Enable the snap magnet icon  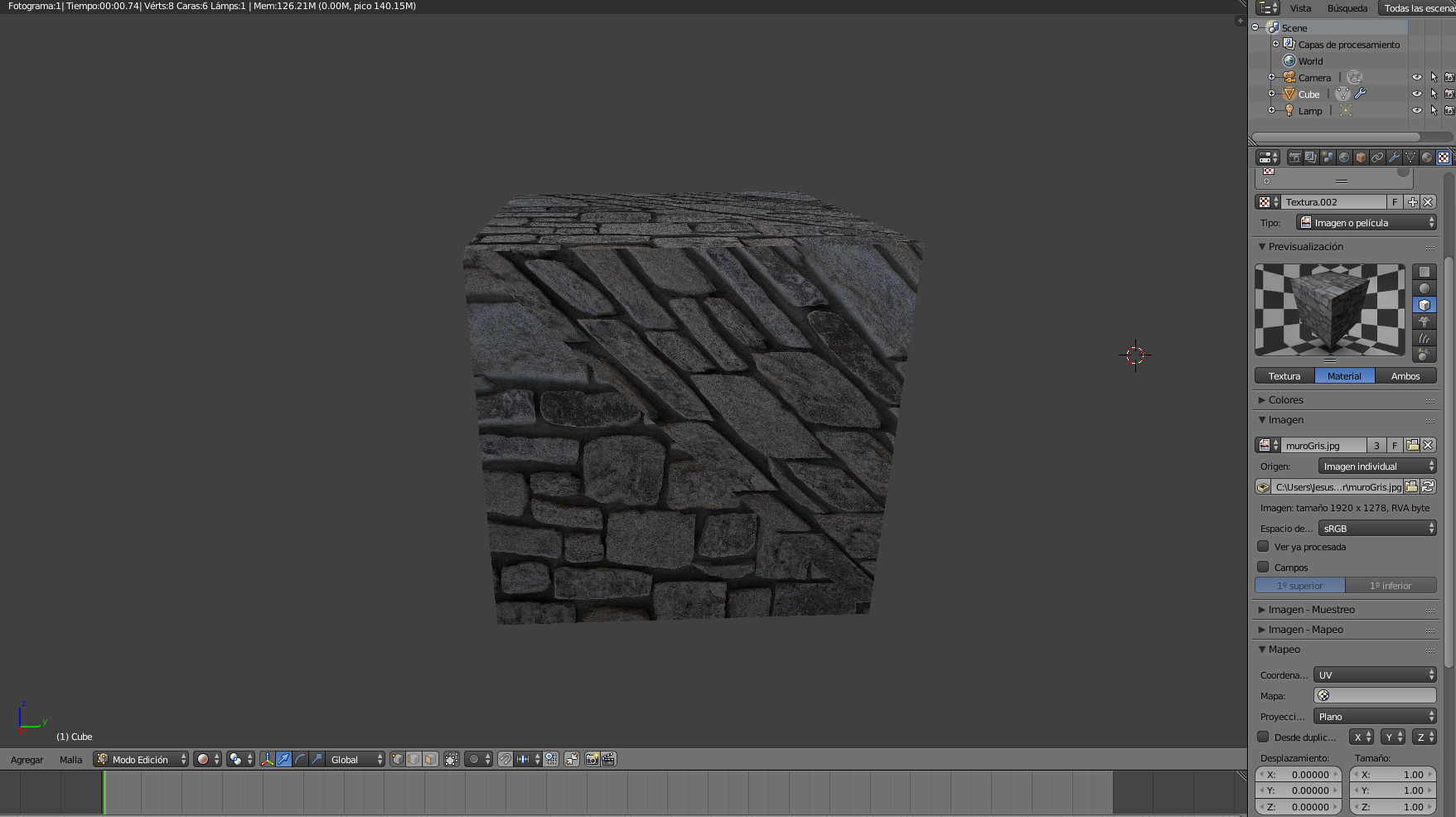coord(505,759)
